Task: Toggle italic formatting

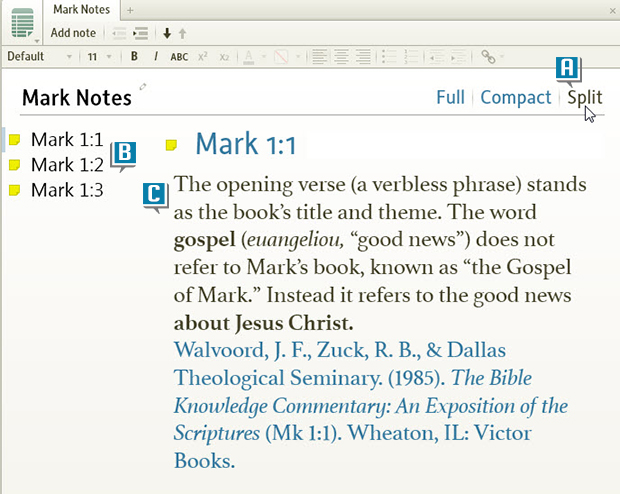Action: pyautogui.click(x=156, y=57)
